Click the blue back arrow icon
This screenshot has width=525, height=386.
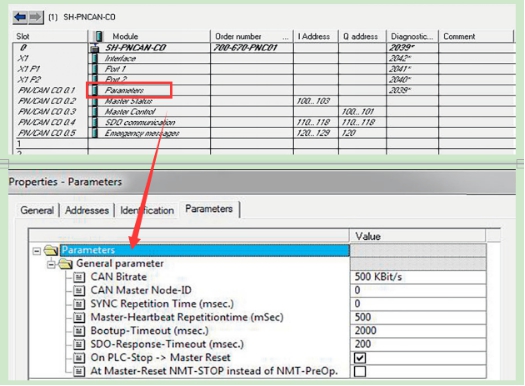click(x=20, y=17)
